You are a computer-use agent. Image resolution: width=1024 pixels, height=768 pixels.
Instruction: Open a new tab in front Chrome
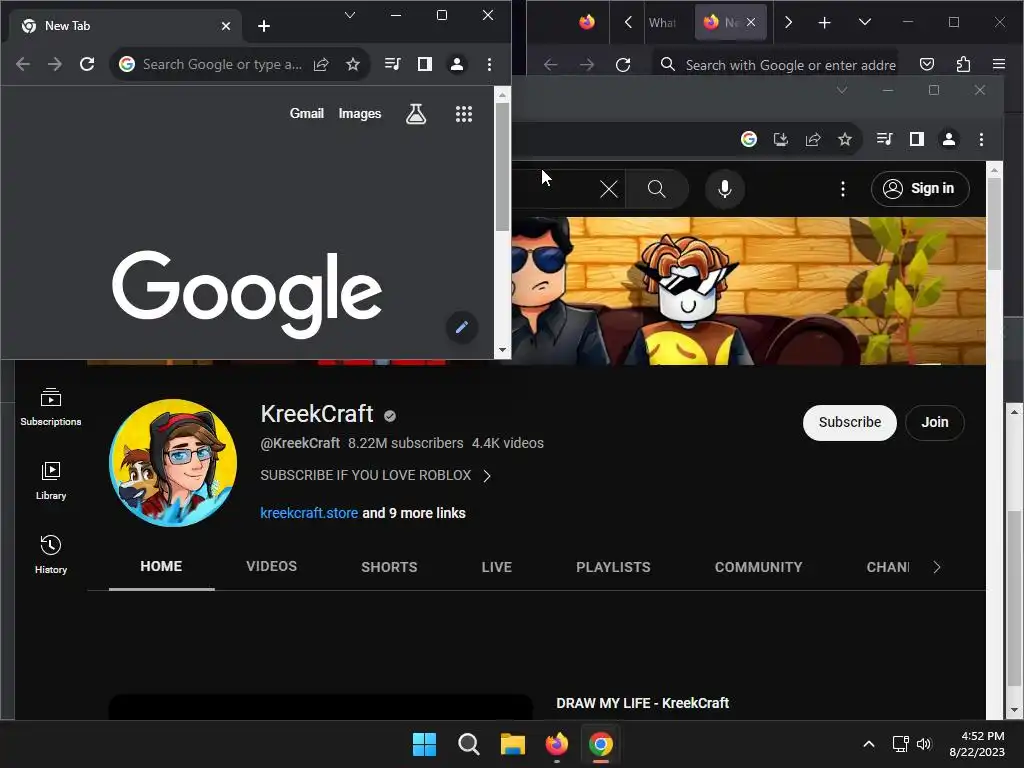click(x=264, y=26)
